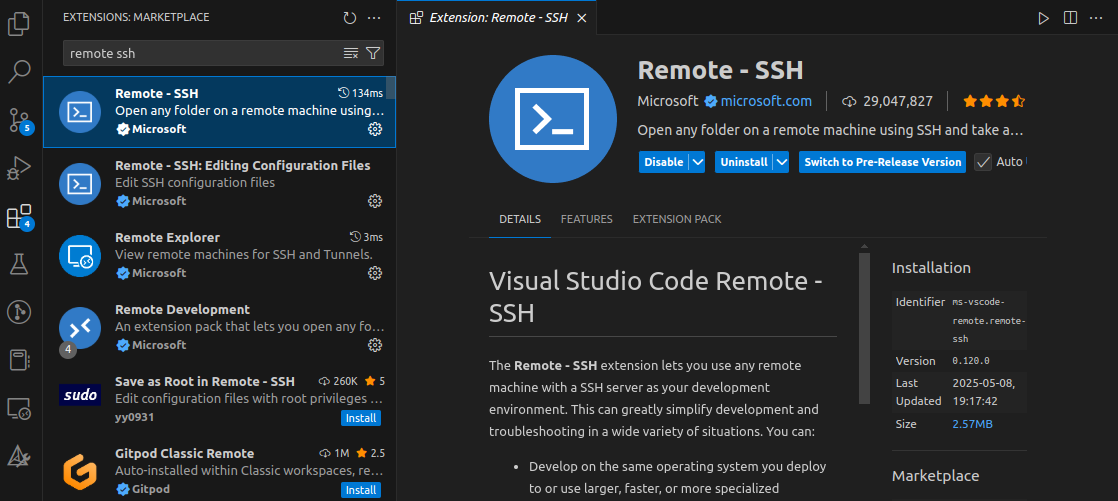Toggle the Auto Update checkbox

(983, 162)
